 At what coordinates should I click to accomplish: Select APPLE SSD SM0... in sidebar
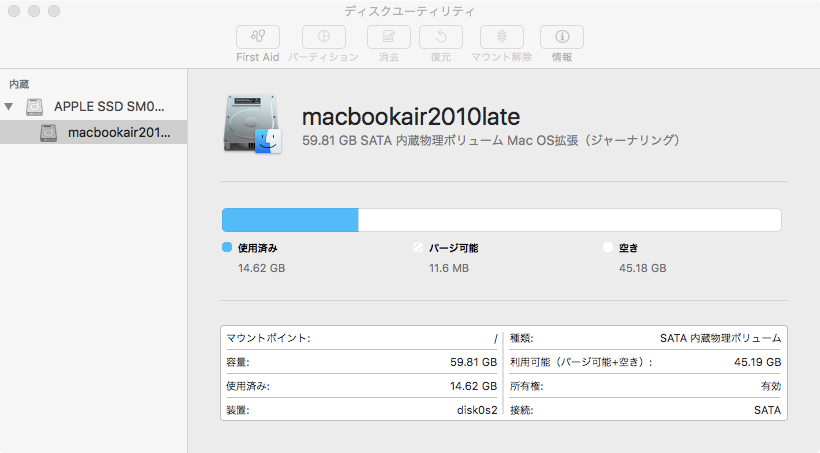[107, 106]
